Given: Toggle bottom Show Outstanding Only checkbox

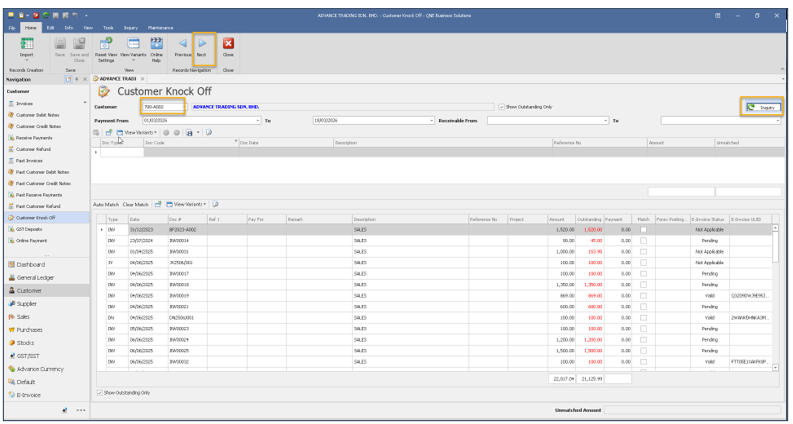Looking at the screenshot, I should tap(98, 392).
